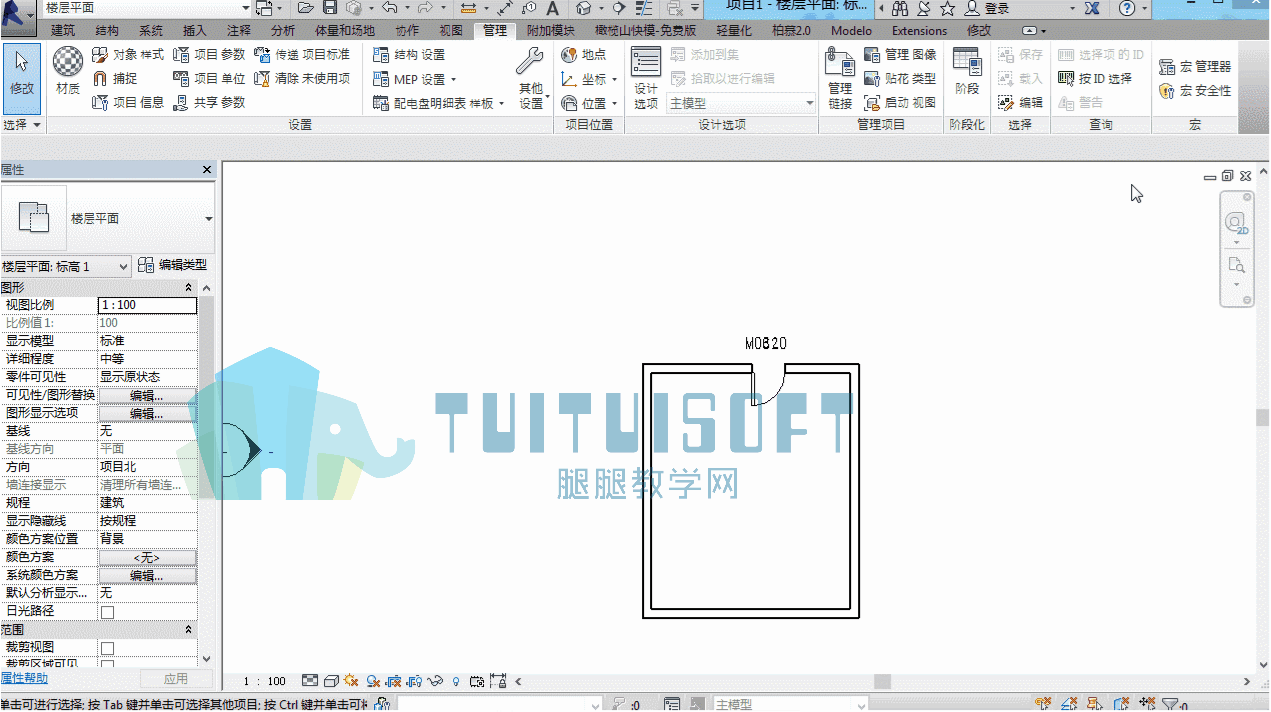This screenshot has height=712, width=1271.
Task: Click 清除未使用项 purge unused
Action: pos(302,78)
